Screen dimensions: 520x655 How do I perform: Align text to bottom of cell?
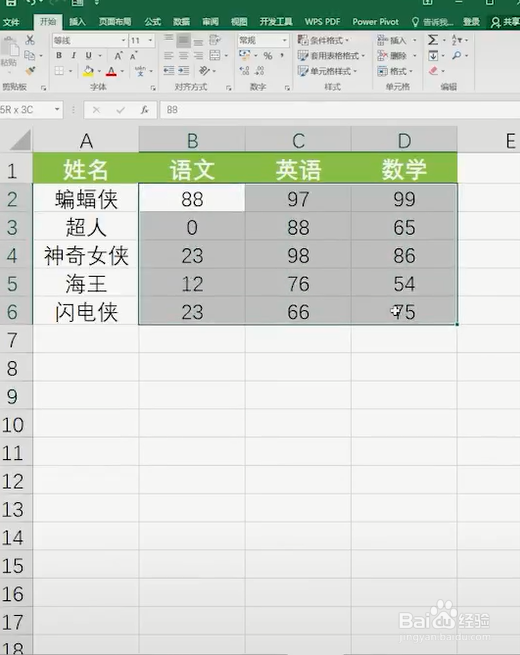[x=198, y=41]
